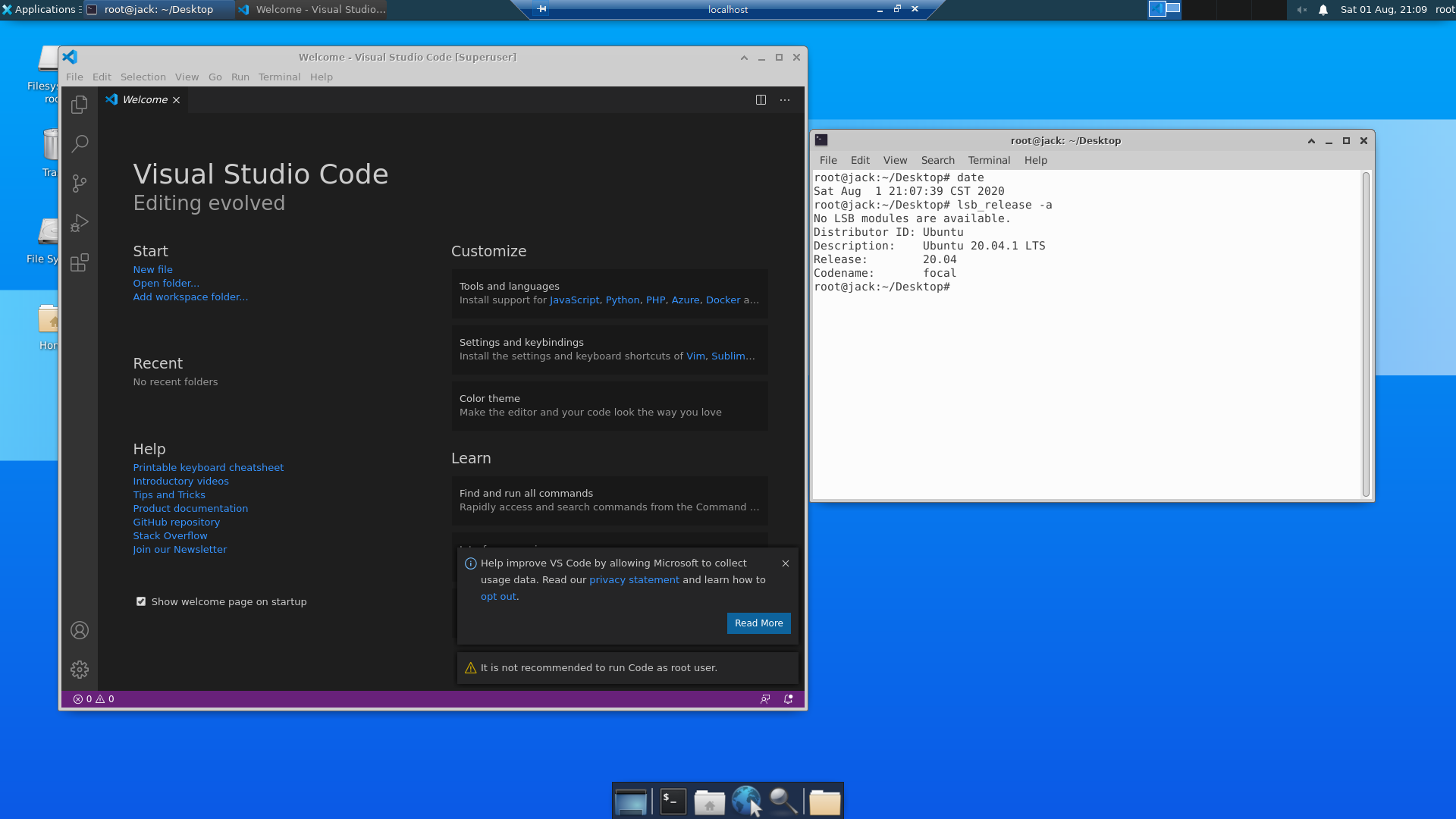Open the Terminal menu in VS Code

[279, 77]
